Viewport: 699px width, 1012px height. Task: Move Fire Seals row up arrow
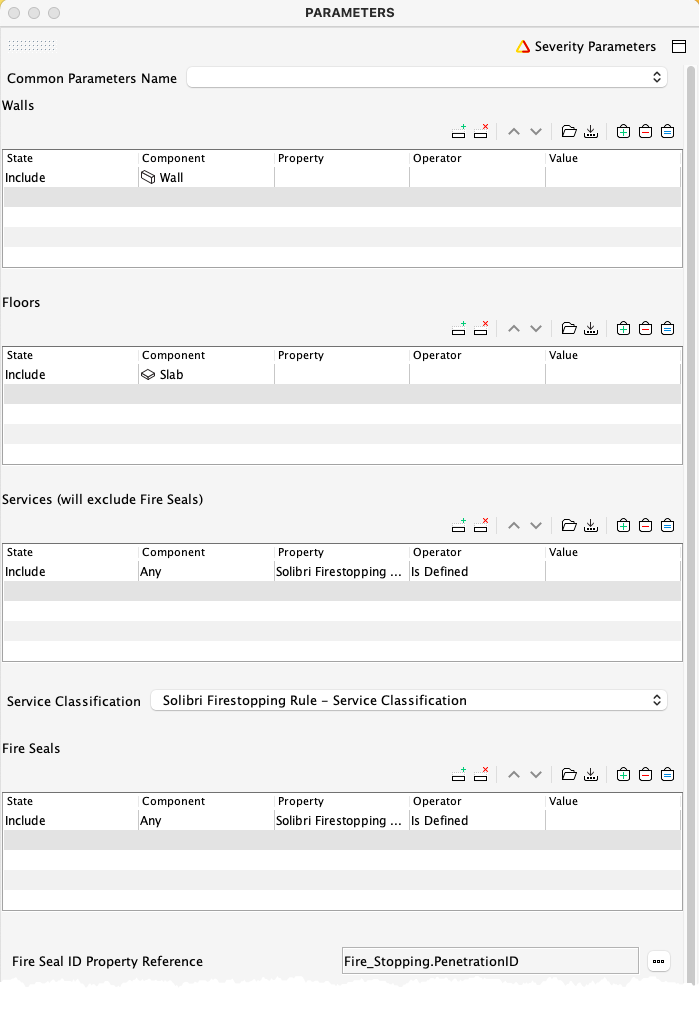514,774
